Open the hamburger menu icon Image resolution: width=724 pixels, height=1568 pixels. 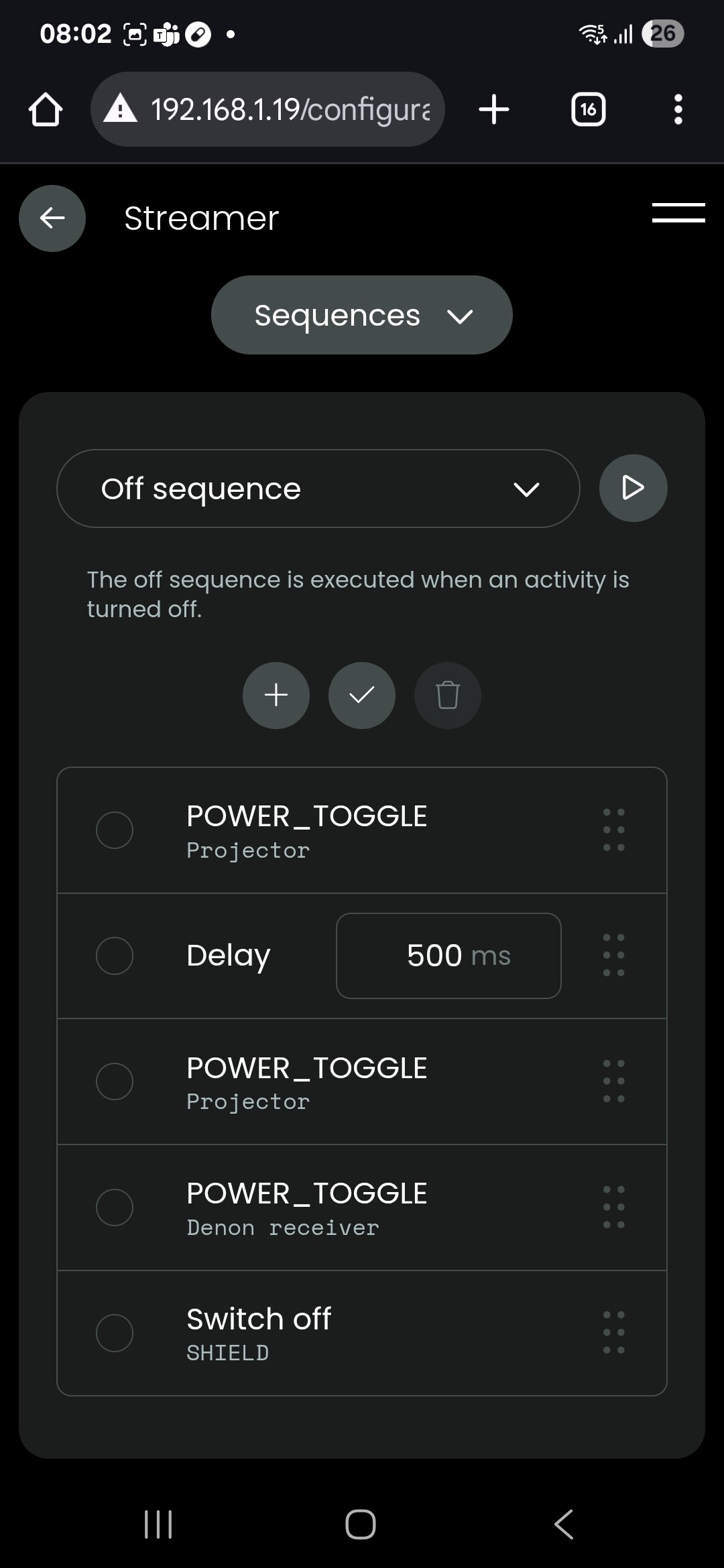[x=678, y=213]
